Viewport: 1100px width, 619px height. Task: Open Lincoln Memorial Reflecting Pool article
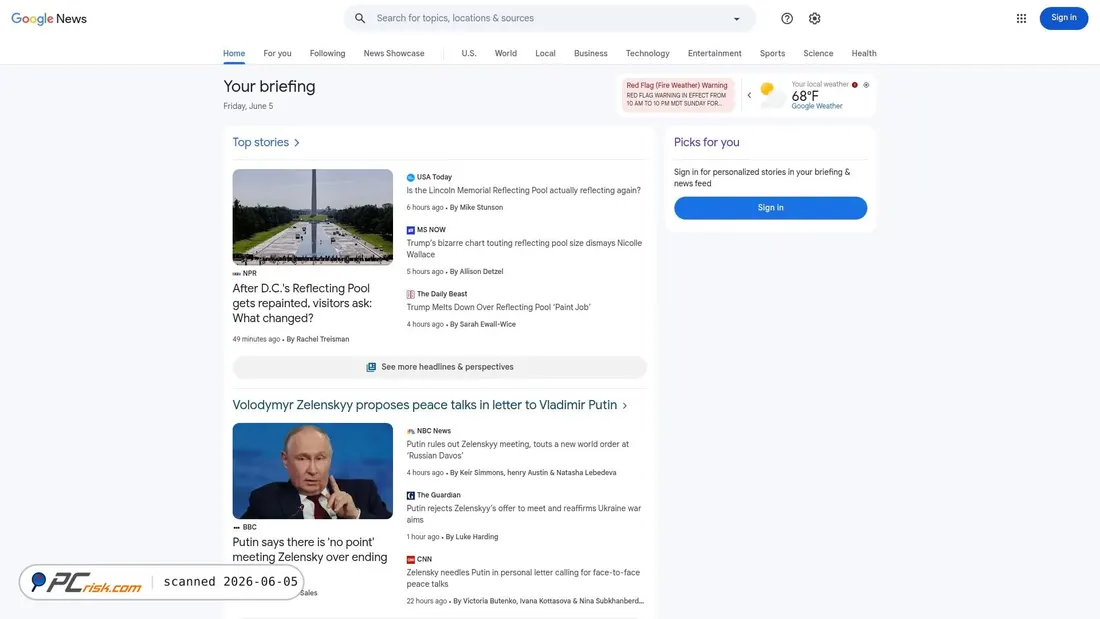523,190
